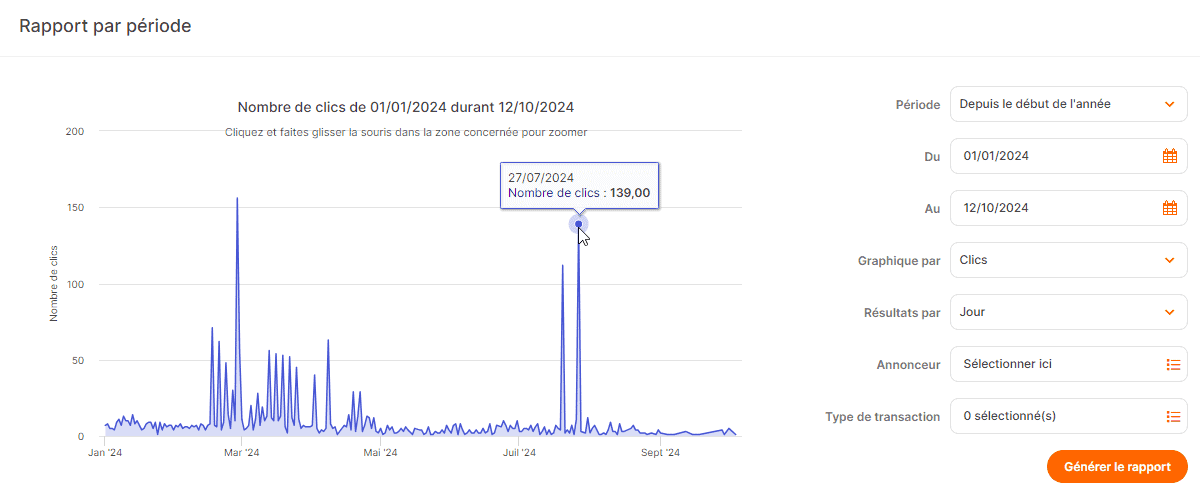Screen dimensions: 1200x486
Task: Click the chart title 'Nombre de clics'
Action: click(406, 107)
